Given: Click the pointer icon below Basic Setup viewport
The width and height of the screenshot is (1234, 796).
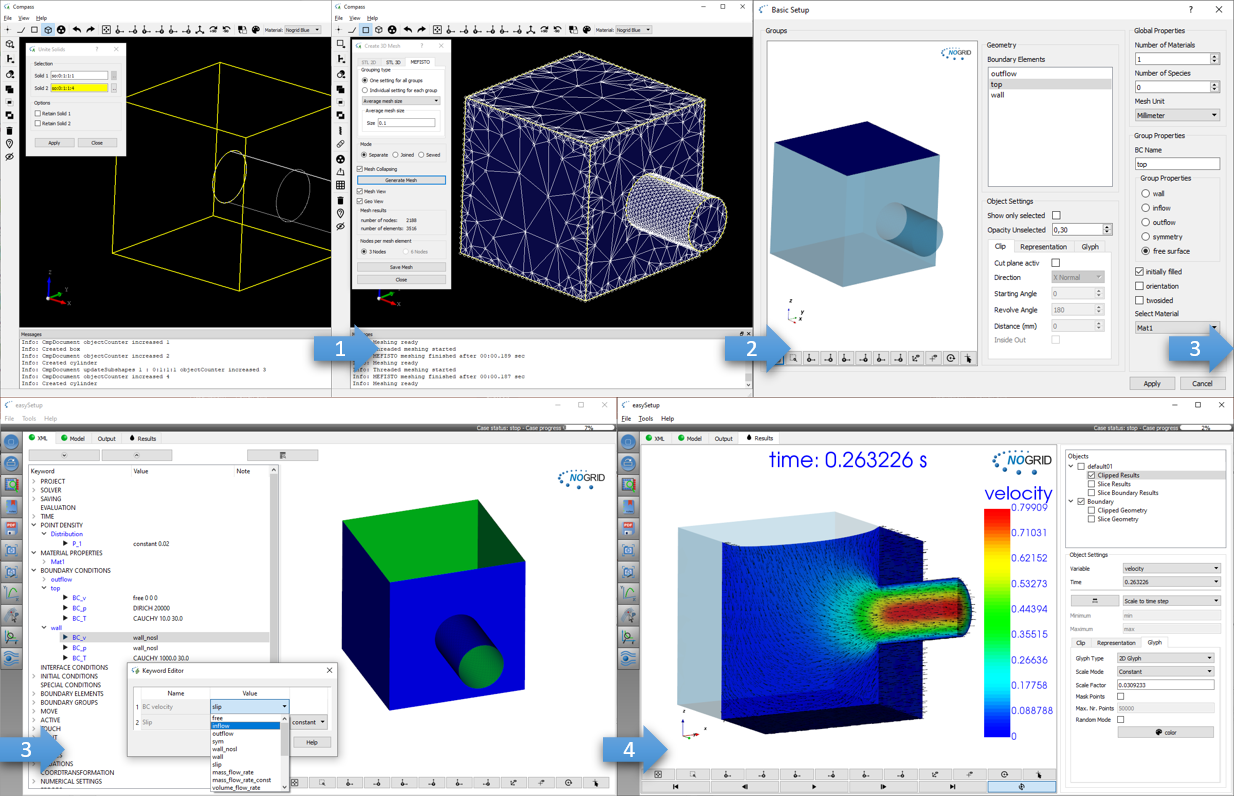Looking at the screenshot, I should pos(968,358).
